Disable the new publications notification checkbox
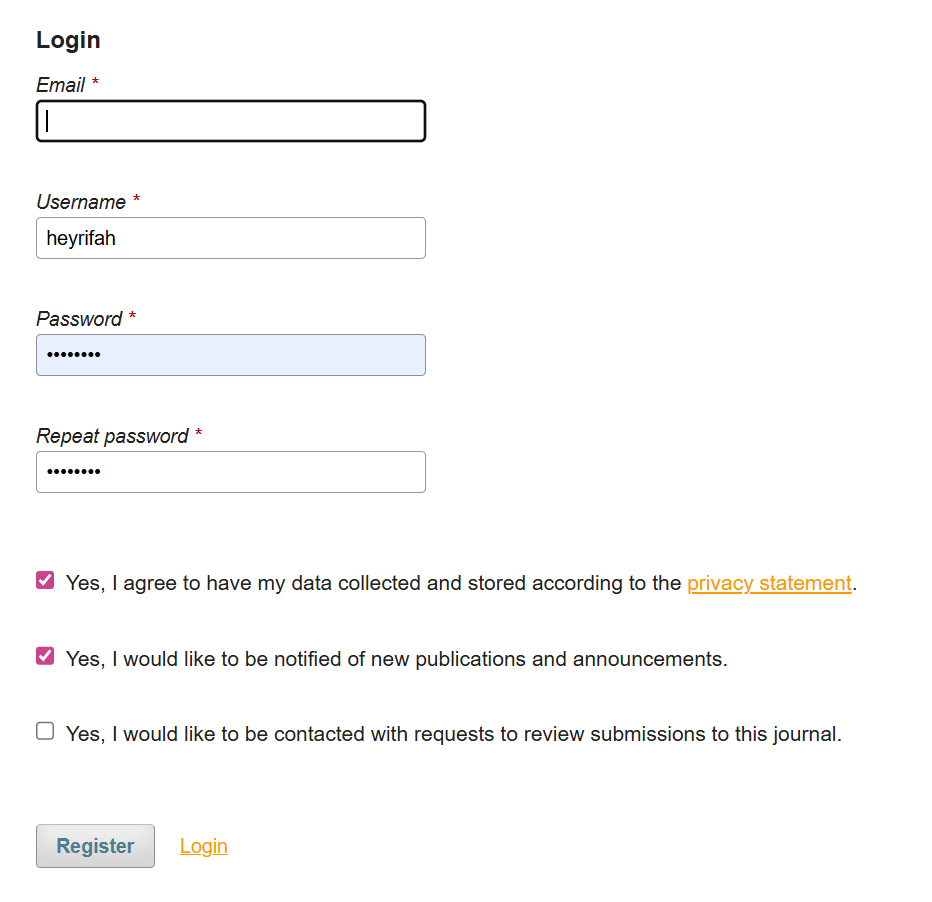This screenshot has width=932, height=902. tap(45, 656)
